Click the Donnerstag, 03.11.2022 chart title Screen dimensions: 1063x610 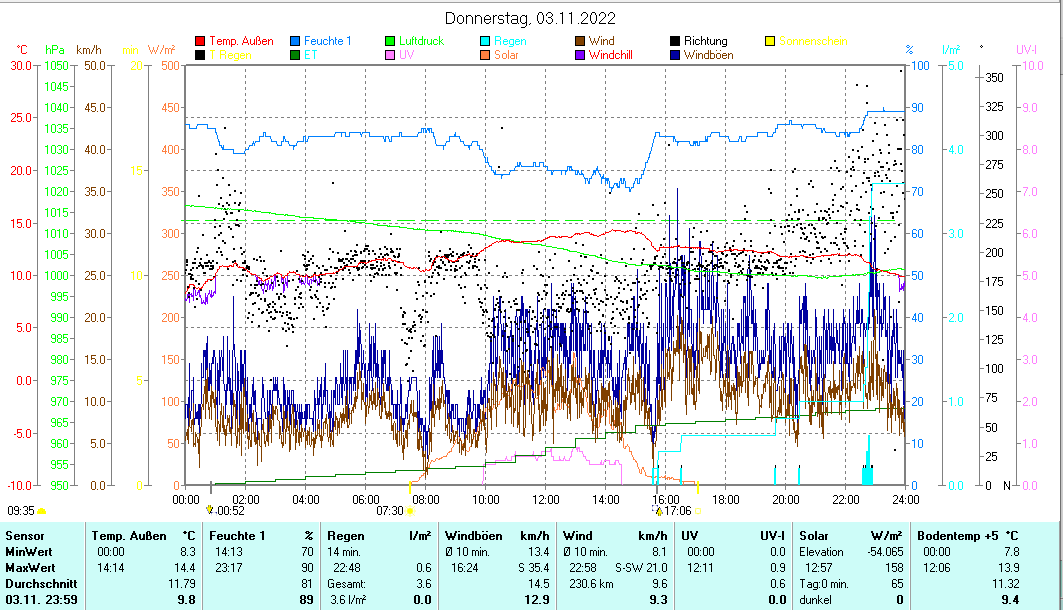(x=530, y=18)
